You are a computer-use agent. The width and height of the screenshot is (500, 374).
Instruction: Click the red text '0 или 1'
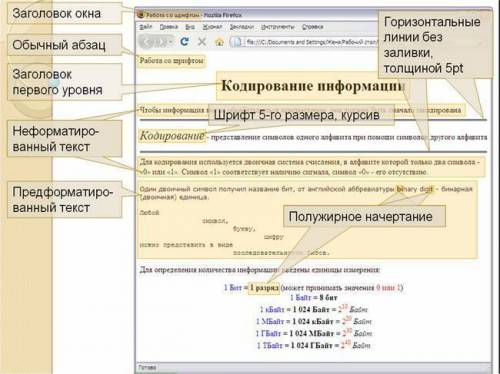point(388,288)
